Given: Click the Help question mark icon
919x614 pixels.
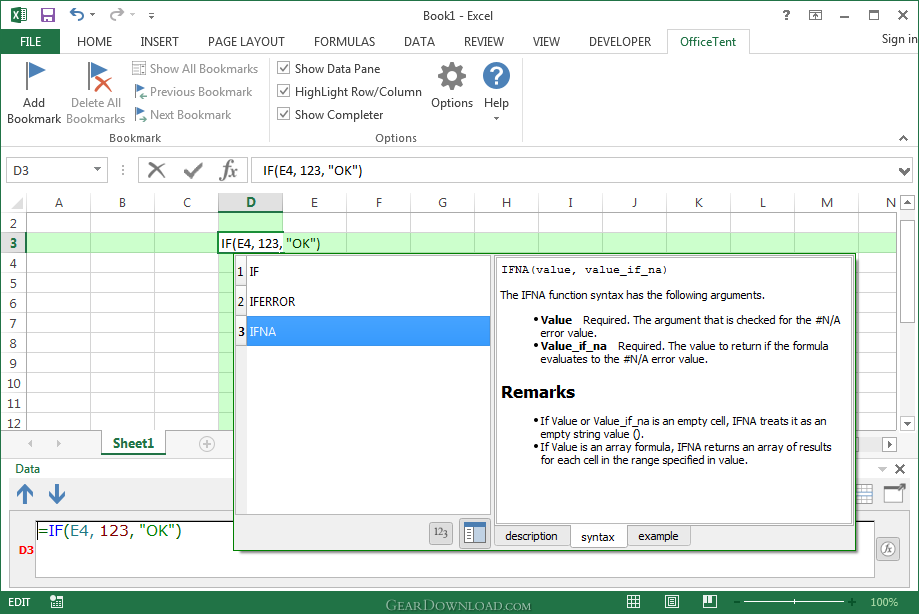Looking at the screenshot, I should point(496,76).
